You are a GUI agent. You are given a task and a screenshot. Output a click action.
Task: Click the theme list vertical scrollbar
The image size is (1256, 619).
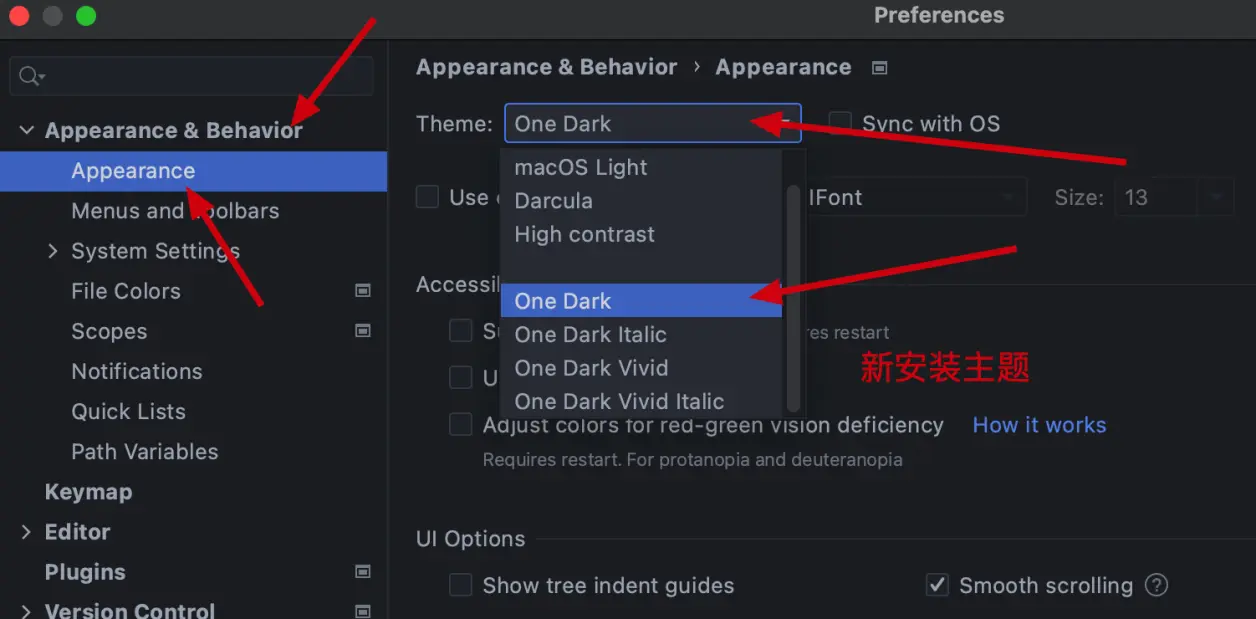(794, 298)
